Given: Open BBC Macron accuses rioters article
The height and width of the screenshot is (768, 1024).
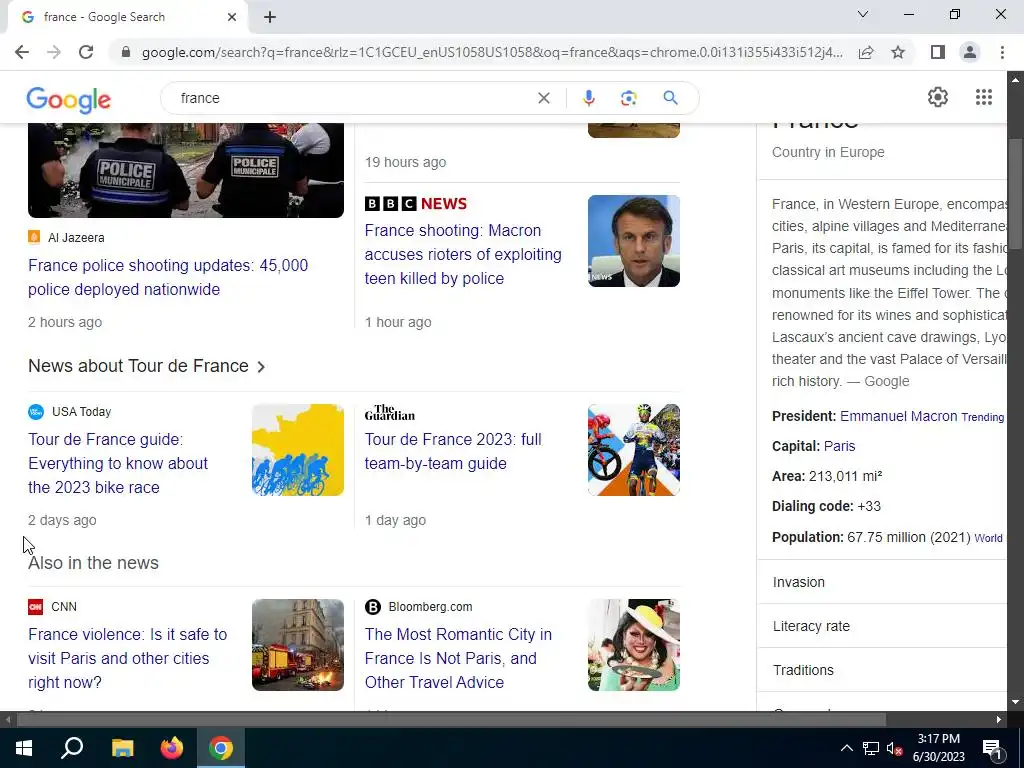Looking at the screenshot, I should (463, 254).
